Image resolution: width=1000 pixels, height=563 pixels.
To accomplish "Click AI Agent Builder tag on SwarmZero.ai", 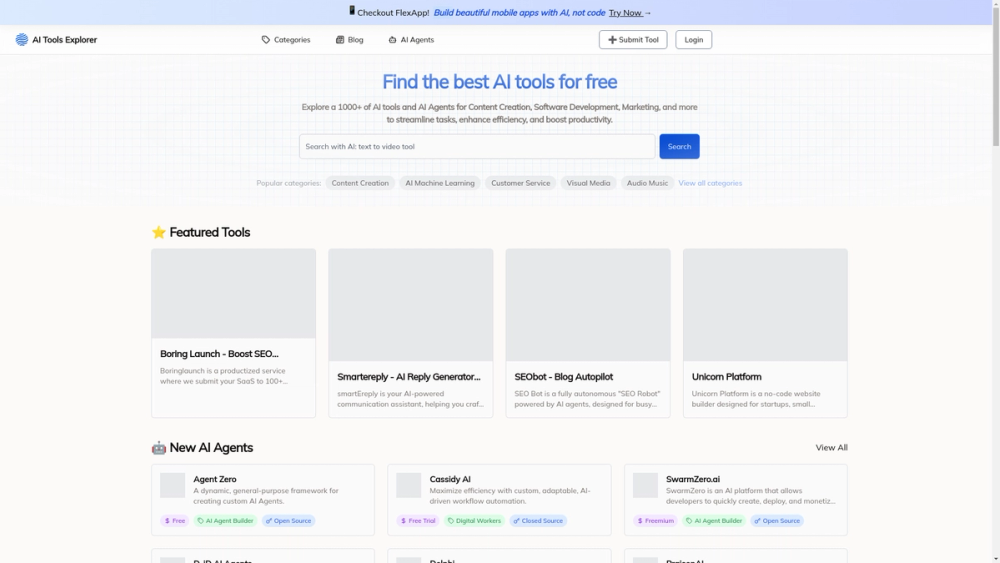I will [714, 521].
